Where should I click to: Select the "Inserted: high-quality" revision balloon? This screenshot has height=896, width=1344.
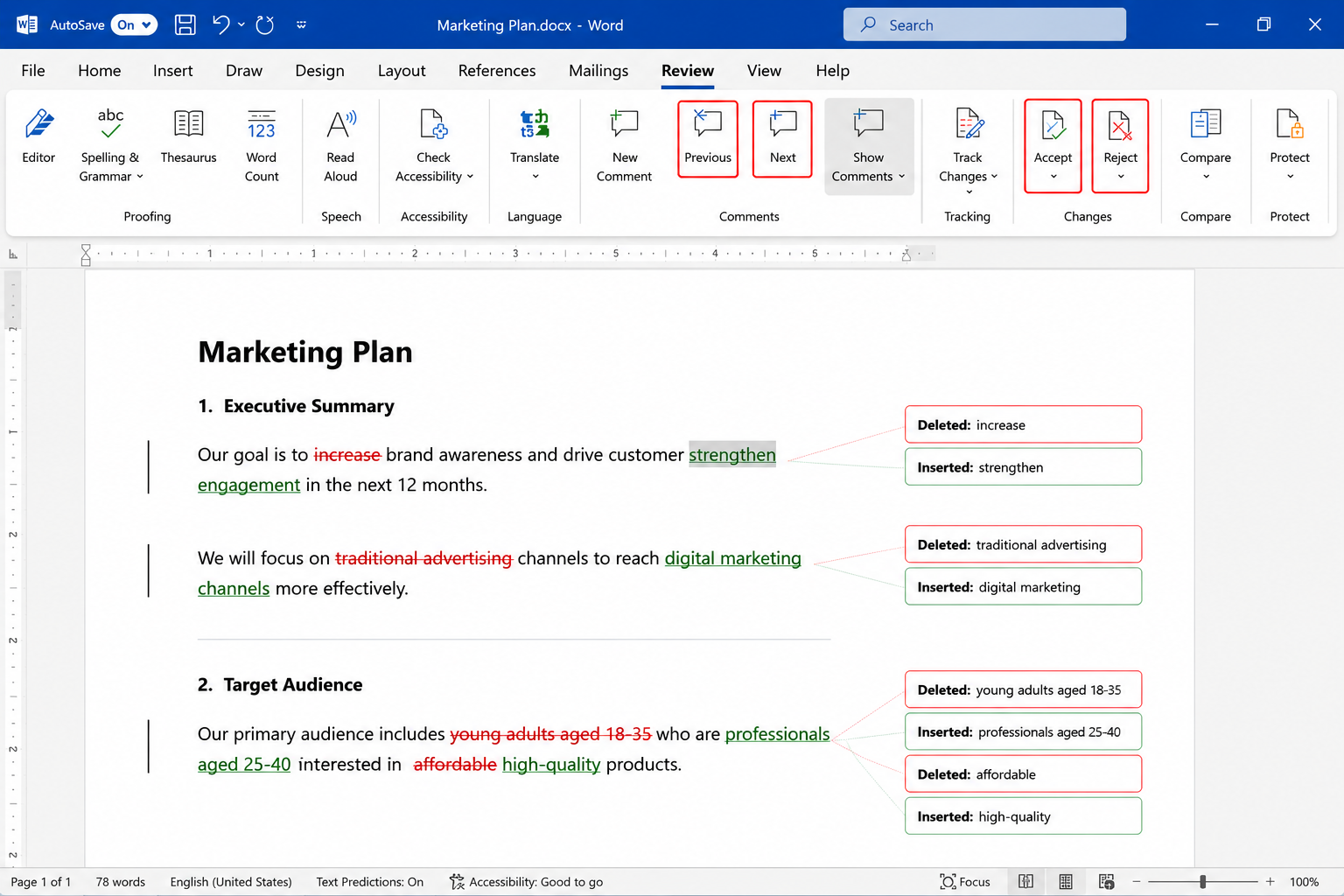tap(1023, 815)
